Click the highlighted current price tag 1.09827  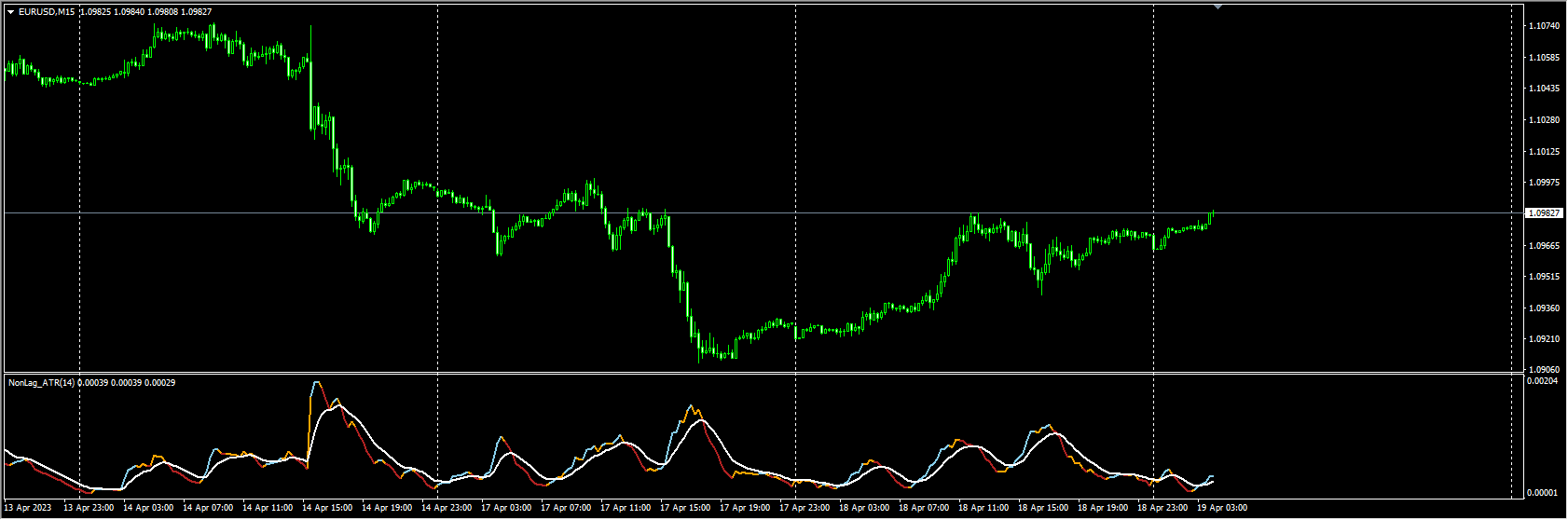point(1544,213)
